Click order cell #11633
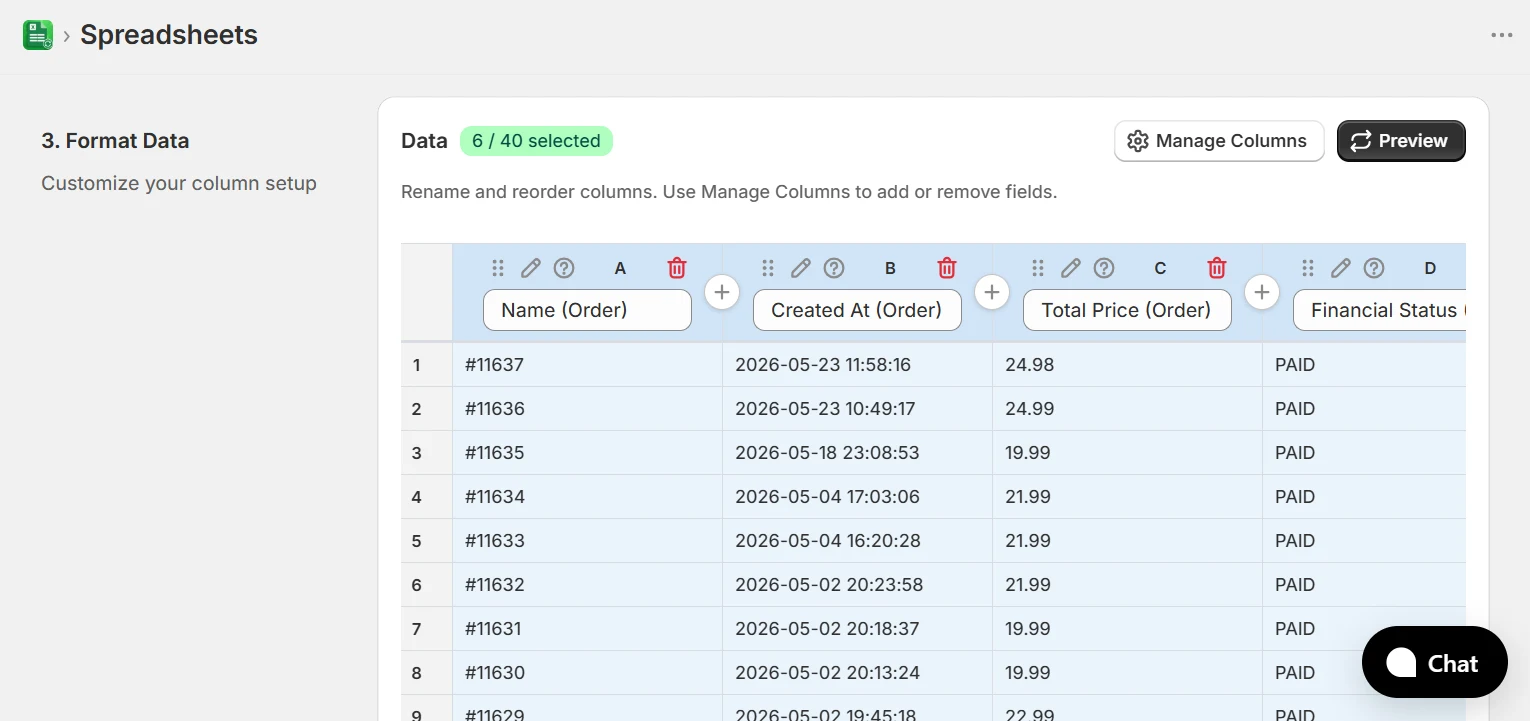This screenshot has width=1530, height=721. click(x=587, y=541)
